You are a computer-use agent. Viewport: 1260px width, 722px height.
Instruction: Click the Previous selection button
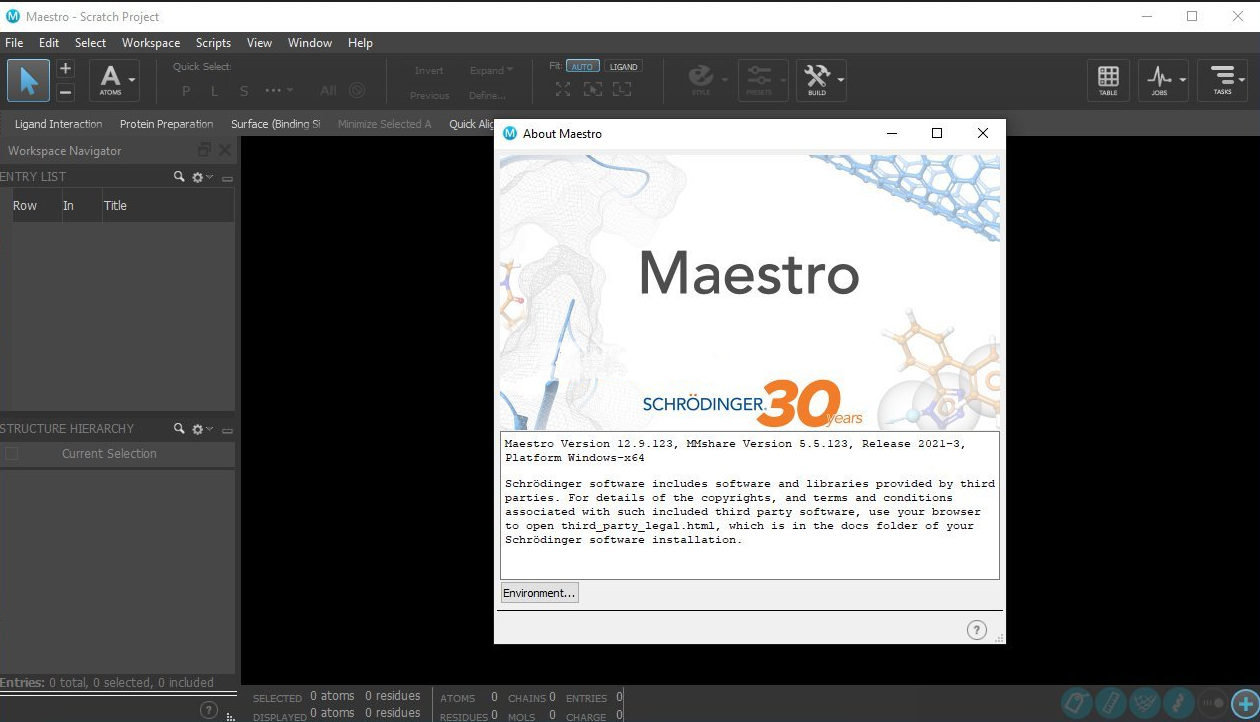click(429, 96)
